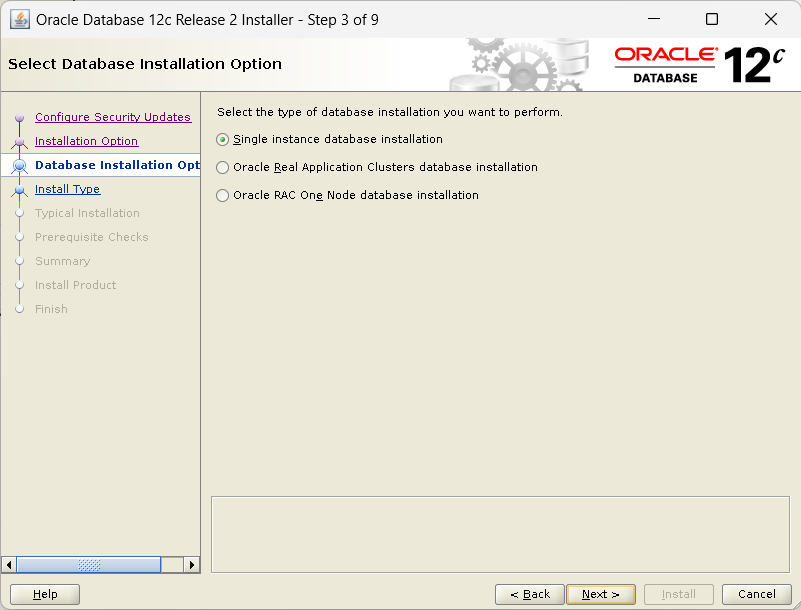Screen dimensions: 801x610
Task: Click the Oracle Database 12c logo
Action: point(699,65)
